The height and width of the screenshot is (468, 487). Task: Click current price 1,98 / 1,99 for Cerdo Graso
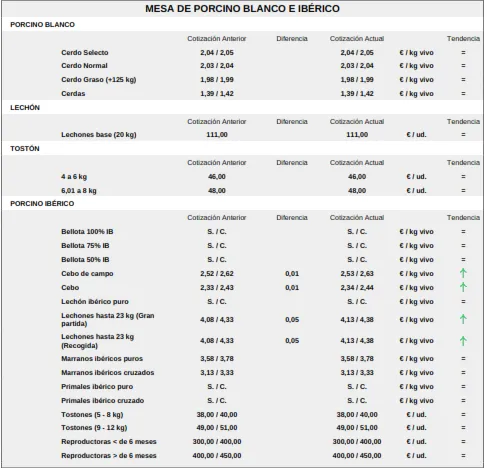coord(357,80)
